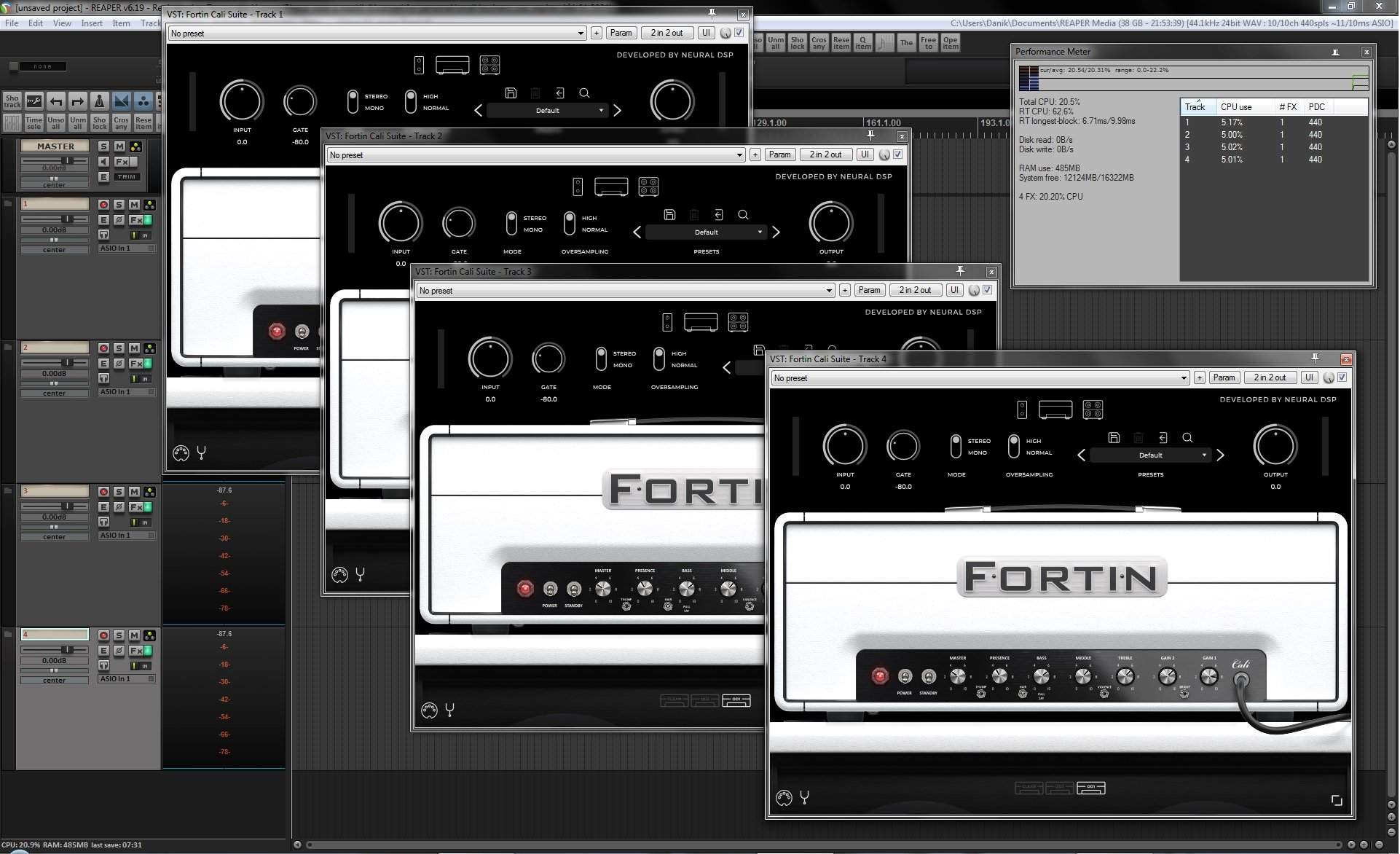This screenshot has height=854, width=1400.
Task: Click the horizontal scrollbar at the bottom of arrange view
Action: 823,845
